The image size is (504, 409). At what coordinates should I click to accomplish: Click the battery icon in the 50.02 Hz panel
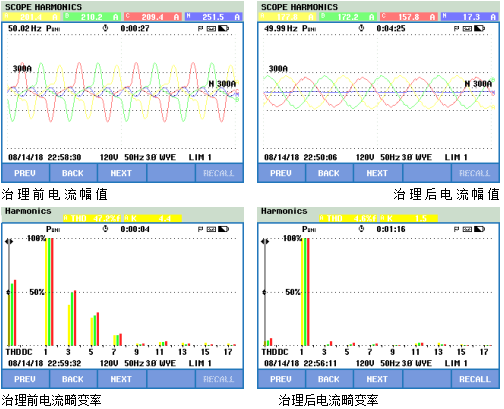tap(223, 29)
